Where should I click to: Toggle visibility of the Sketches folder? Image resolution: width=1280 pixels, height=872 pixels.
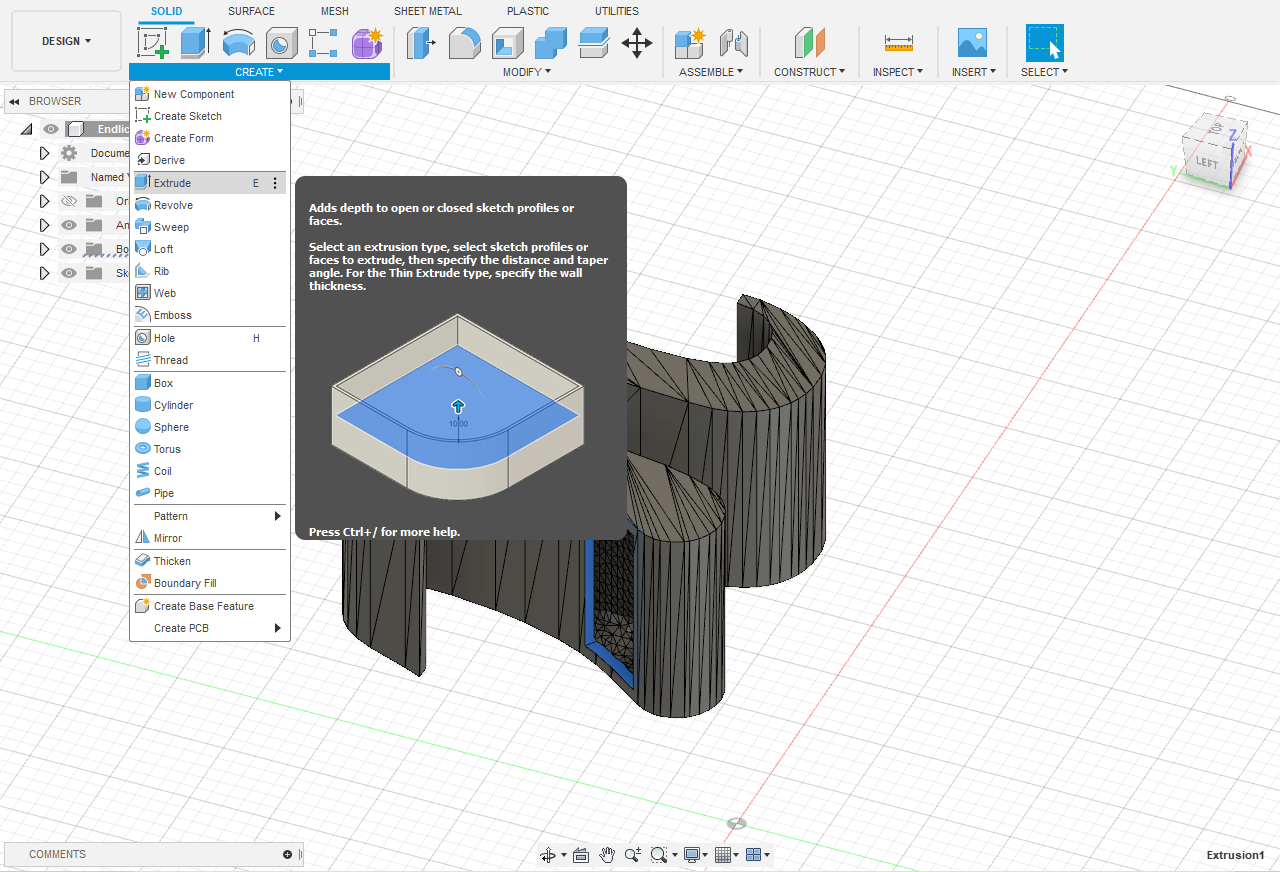(x=68, y=272)
